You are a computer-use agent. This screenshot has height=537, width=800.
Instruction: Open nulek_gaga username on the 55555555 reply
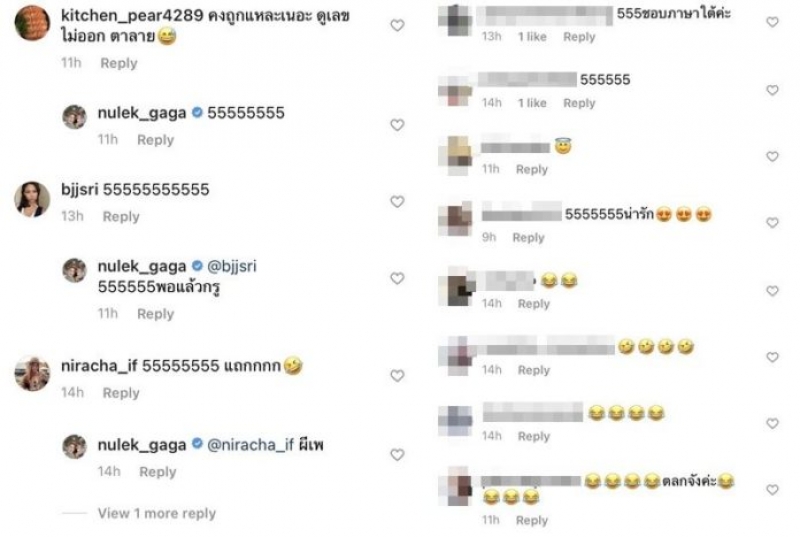coord(142,113)
